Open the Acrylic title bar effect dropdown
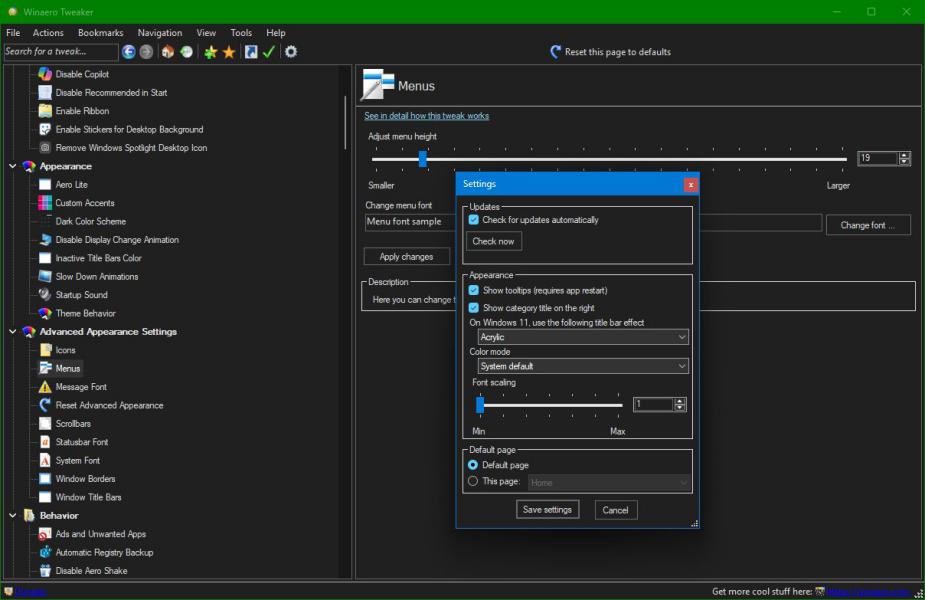The height and width of the screenshot is (600, 925). click(x=582, y=338)
